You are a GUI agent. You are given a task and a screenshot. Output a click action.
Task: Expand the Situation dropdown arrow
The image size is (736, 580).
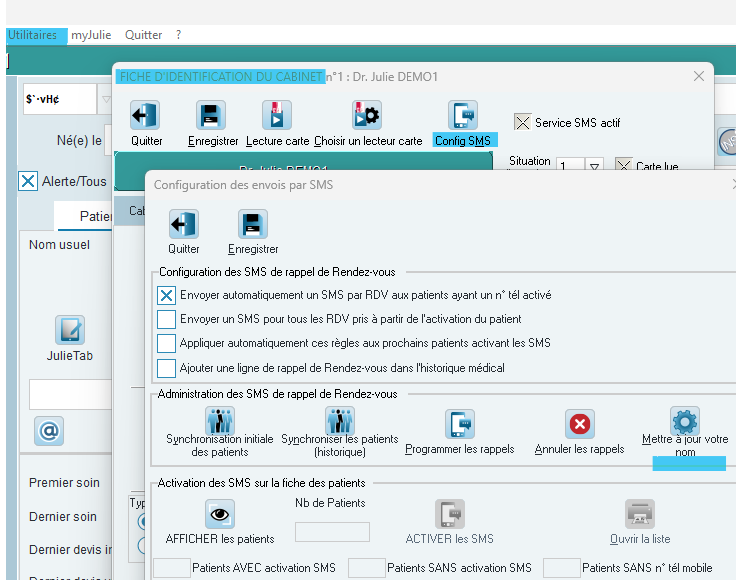click(x=594, y=166)
